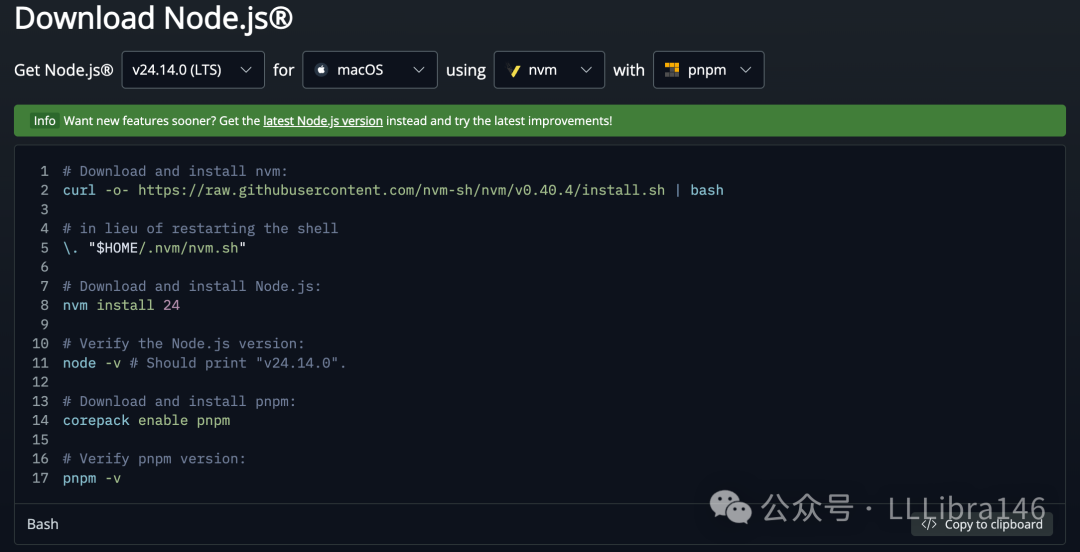Click the code icon in Copy button
The height and width of the screenshot is (552, 1080).
929,524
